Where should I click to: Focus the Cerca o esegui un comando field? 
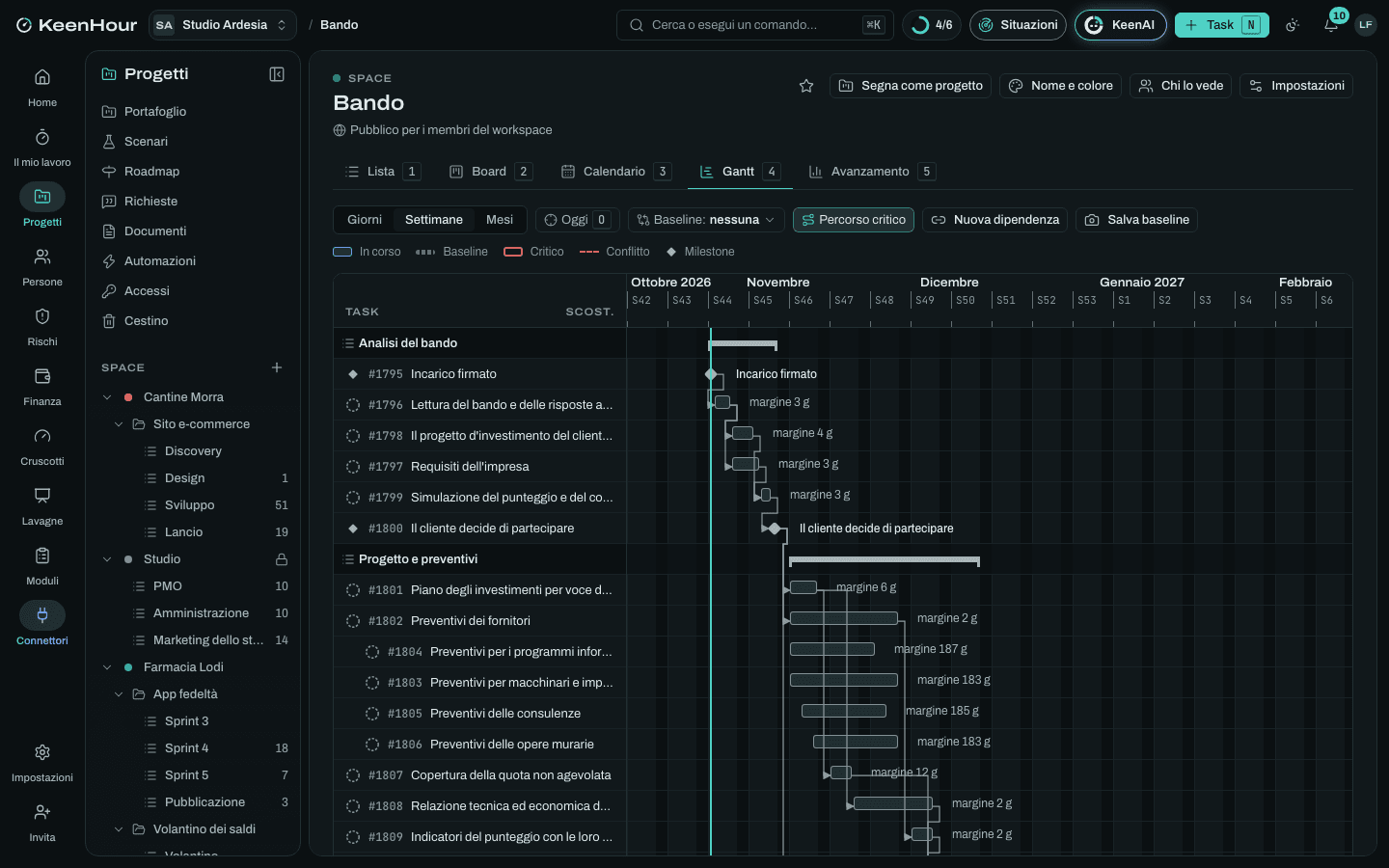pyautogui.click(x=754, y=25)
